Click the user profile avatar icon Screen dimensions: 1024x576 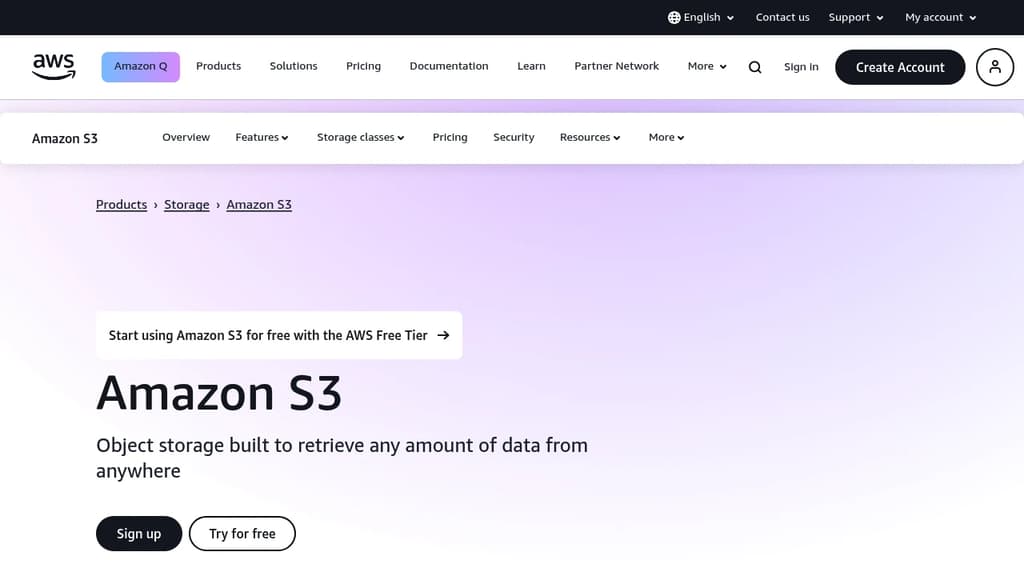point(995,67)
